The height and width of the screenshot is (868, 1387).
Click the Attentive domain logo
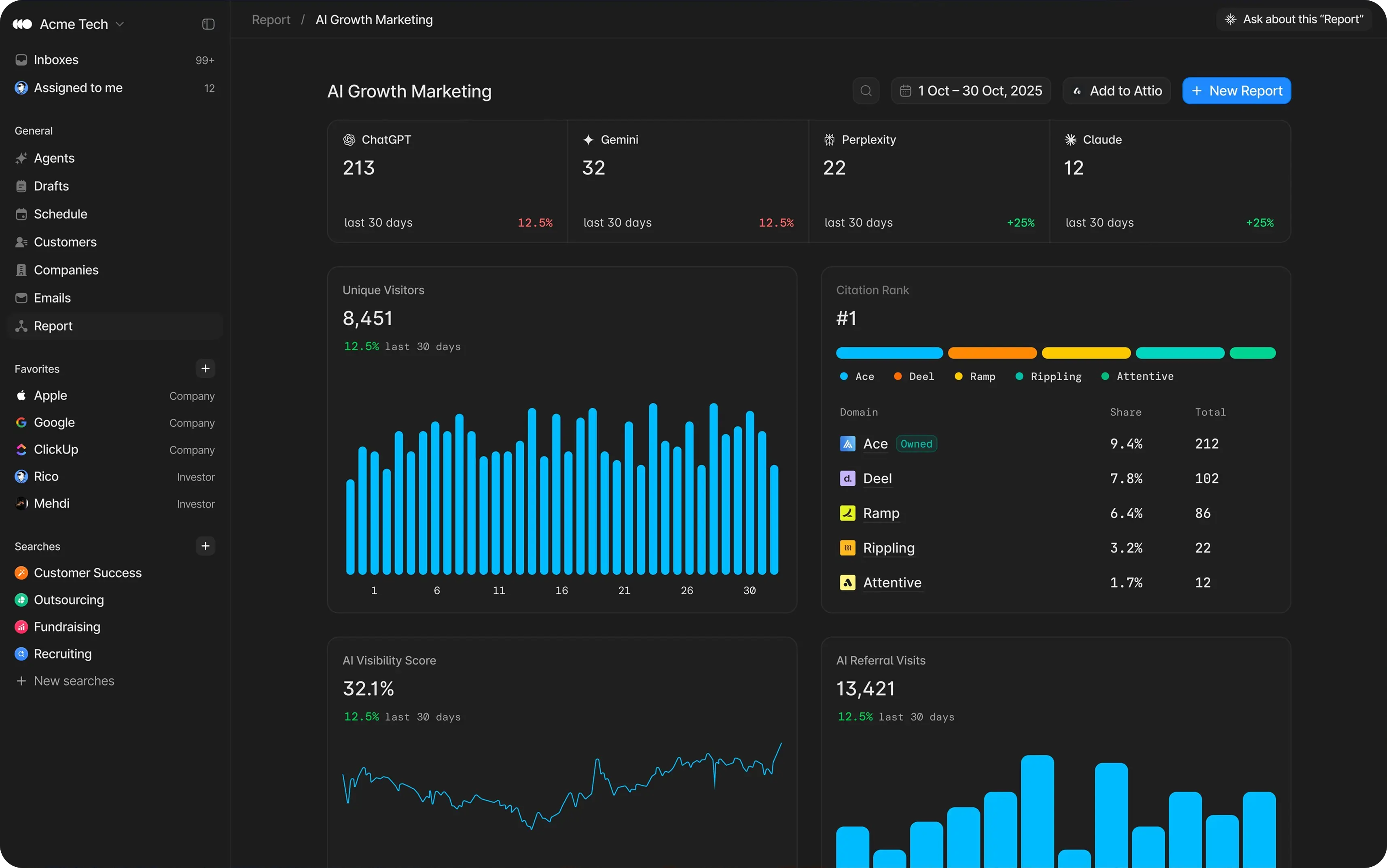(847, 583)
